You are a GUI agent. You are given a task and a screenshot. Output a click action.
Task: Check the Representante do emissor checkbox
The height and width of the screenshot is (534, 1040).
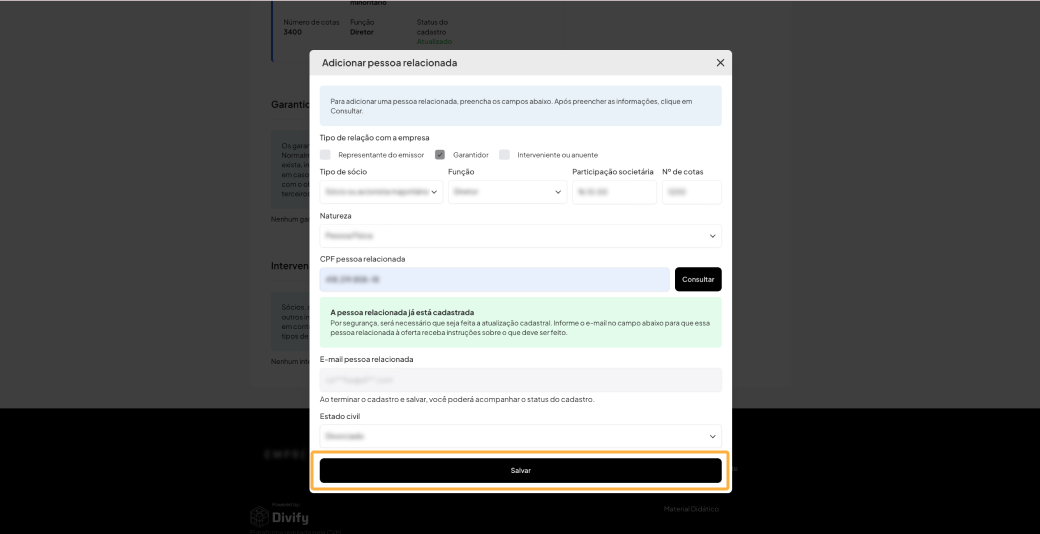coord(325,155)
